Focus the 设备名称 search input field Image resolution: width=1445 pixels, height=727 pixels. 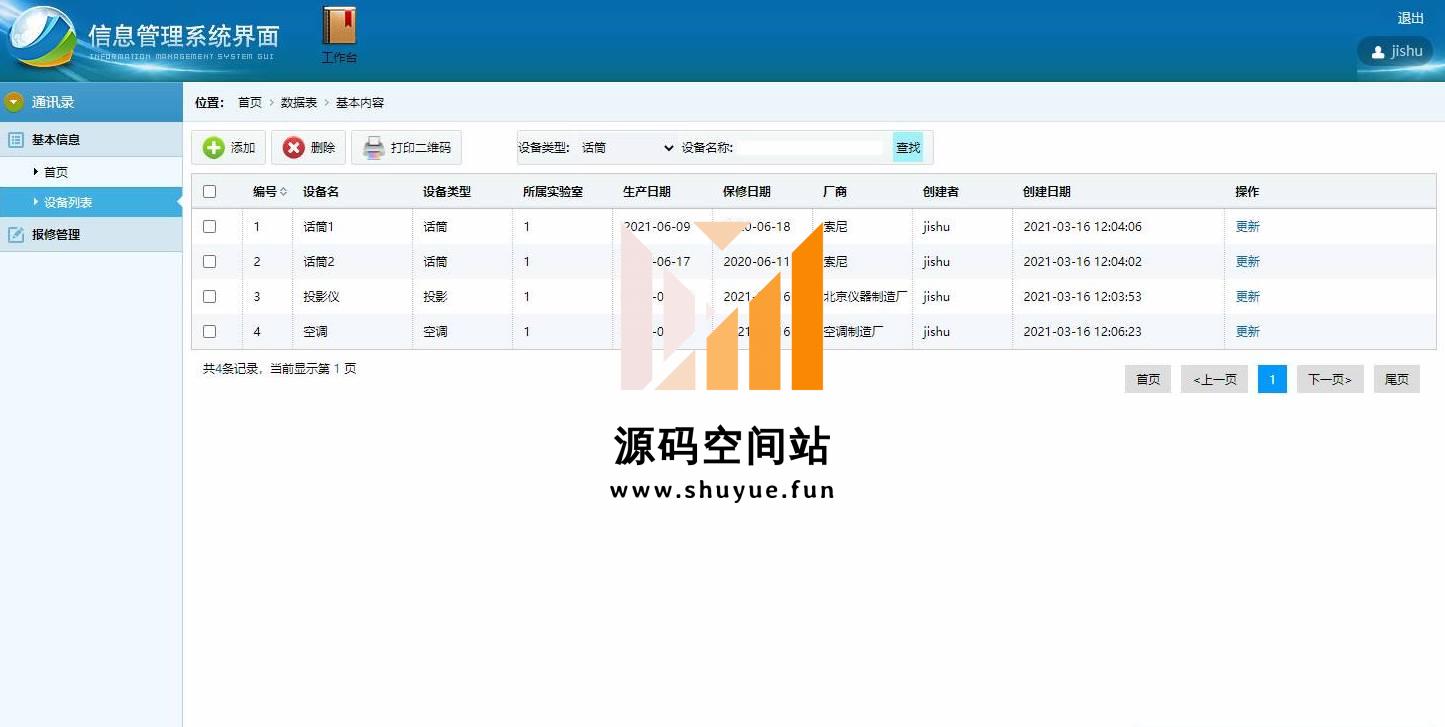point(810,148)
